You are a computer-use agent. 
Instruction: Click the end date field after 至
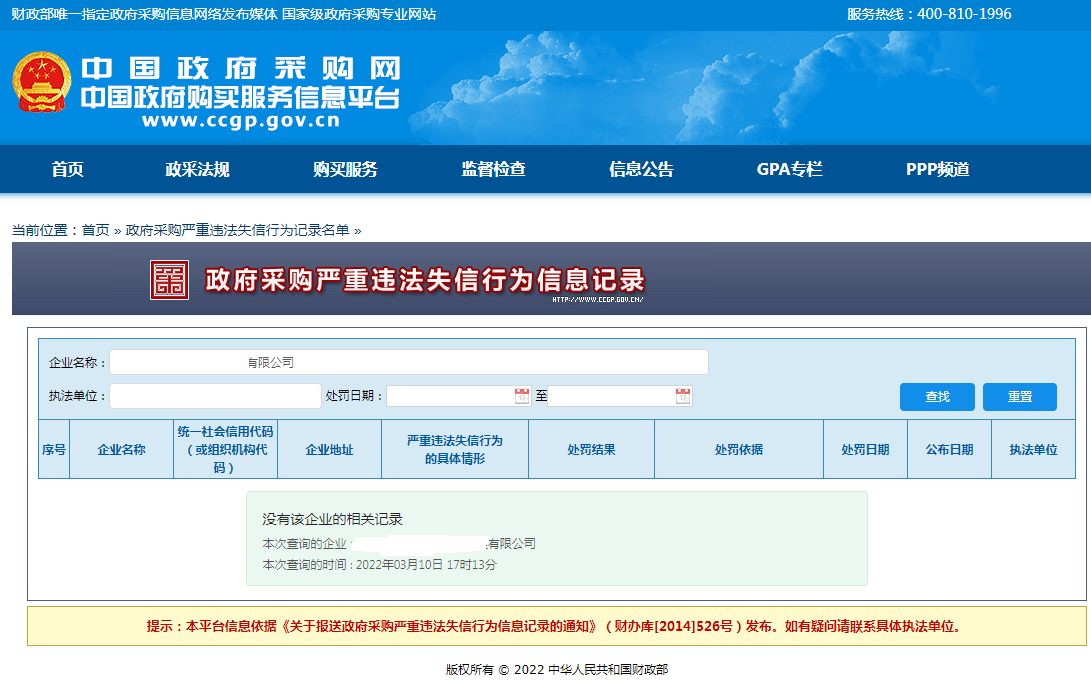[x=610, y=396]
